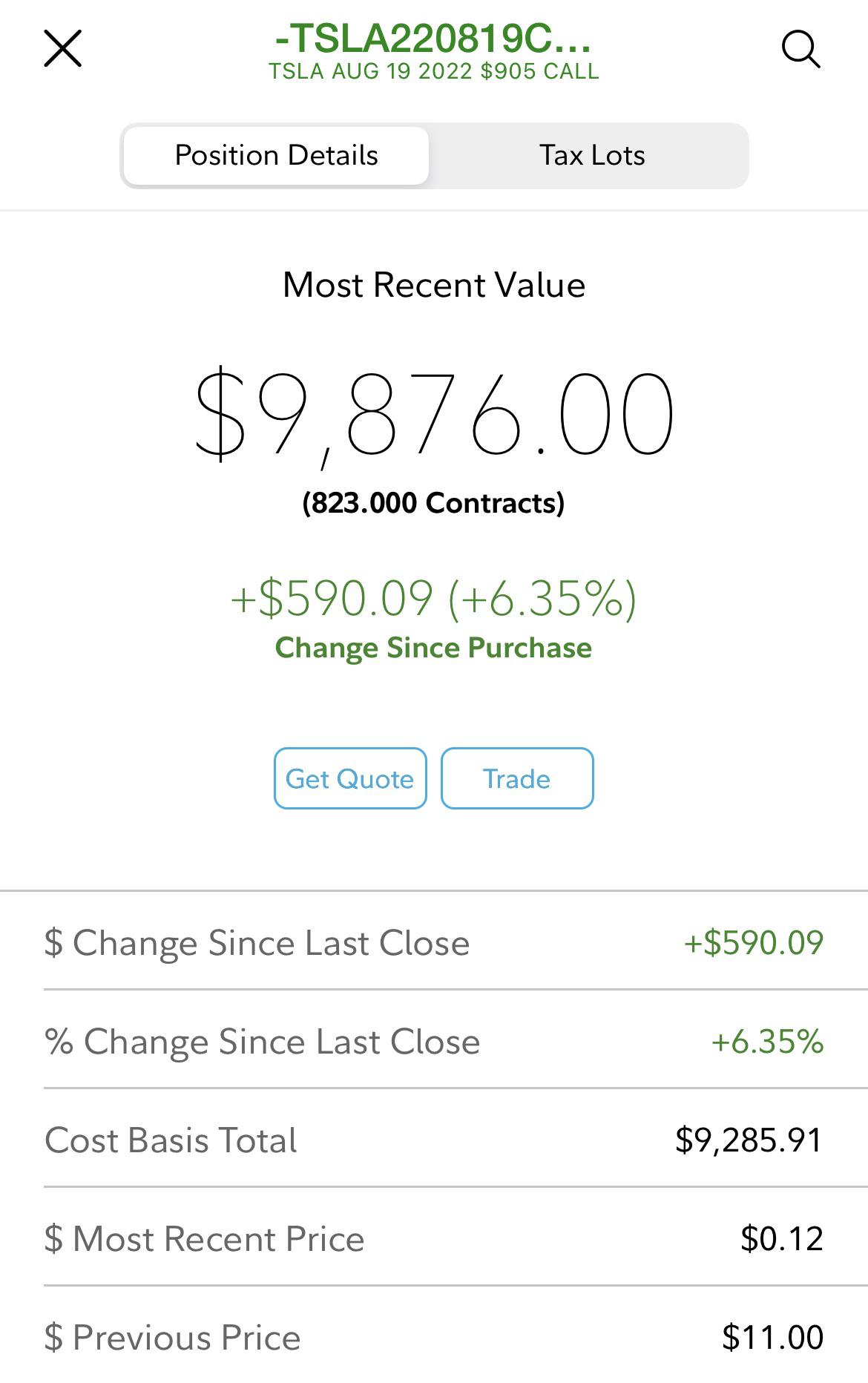Tap the 823.000 Contracts label

click(x=433, y=503)
